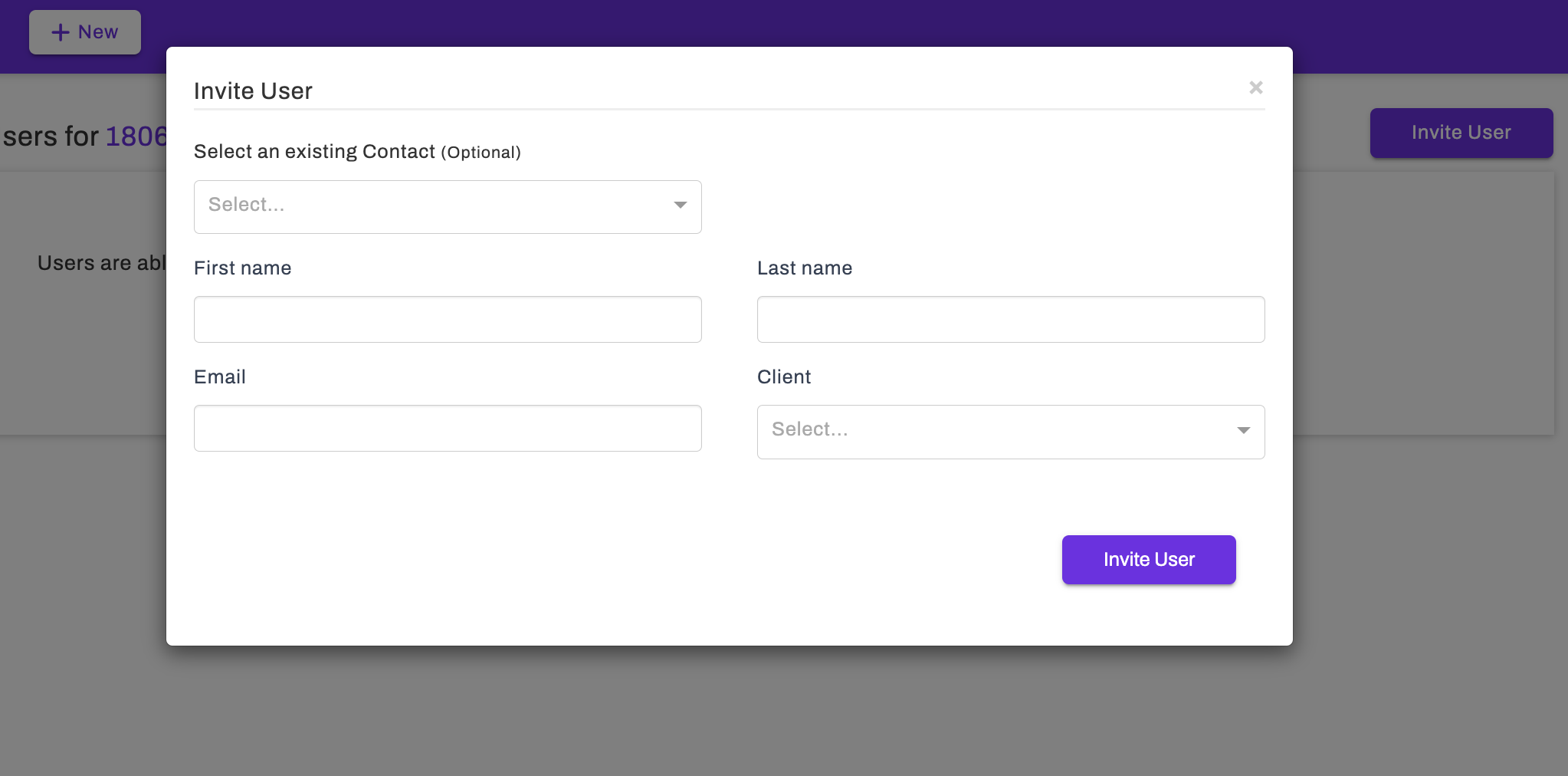1568x776 pixels.
Task: Click the Client field label
Action: [784, 377]
